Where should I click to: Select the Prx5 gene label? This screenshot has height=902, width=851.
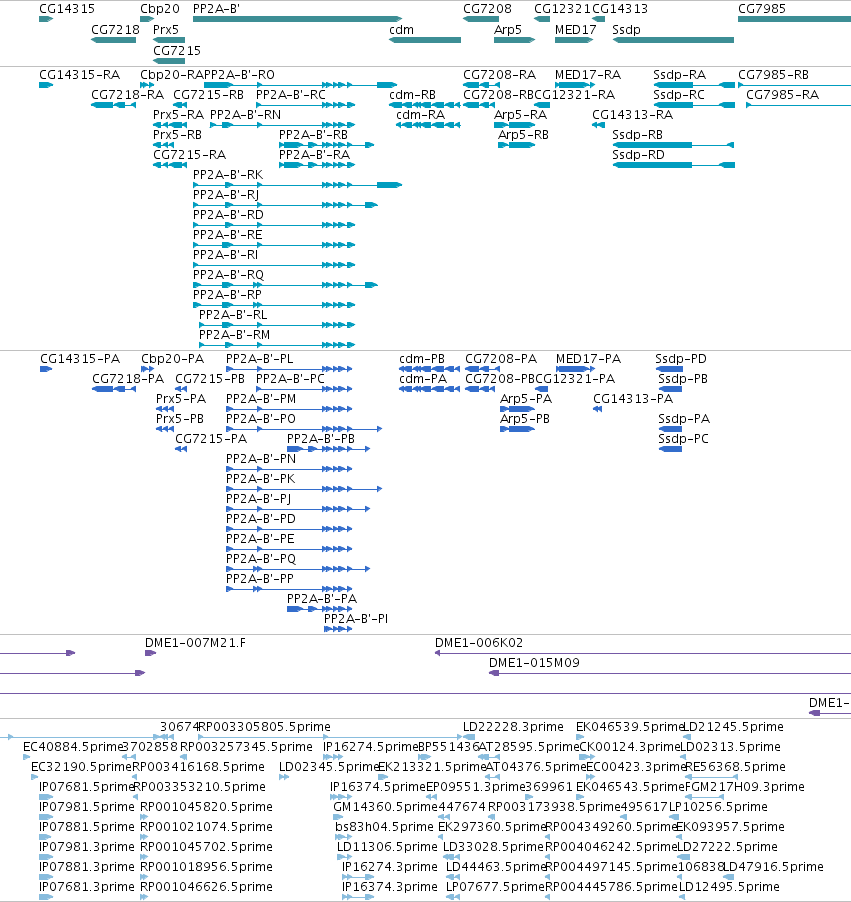coord(166,29)
